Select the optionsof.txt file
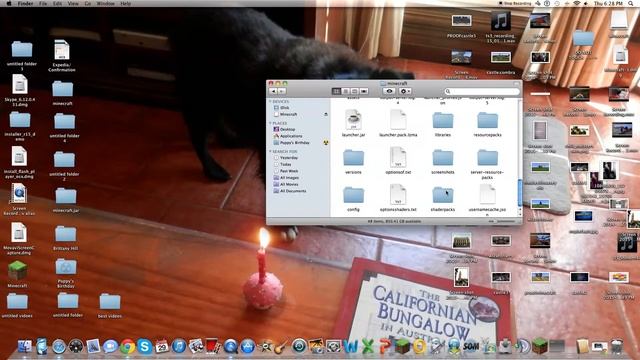 [398, 158]
